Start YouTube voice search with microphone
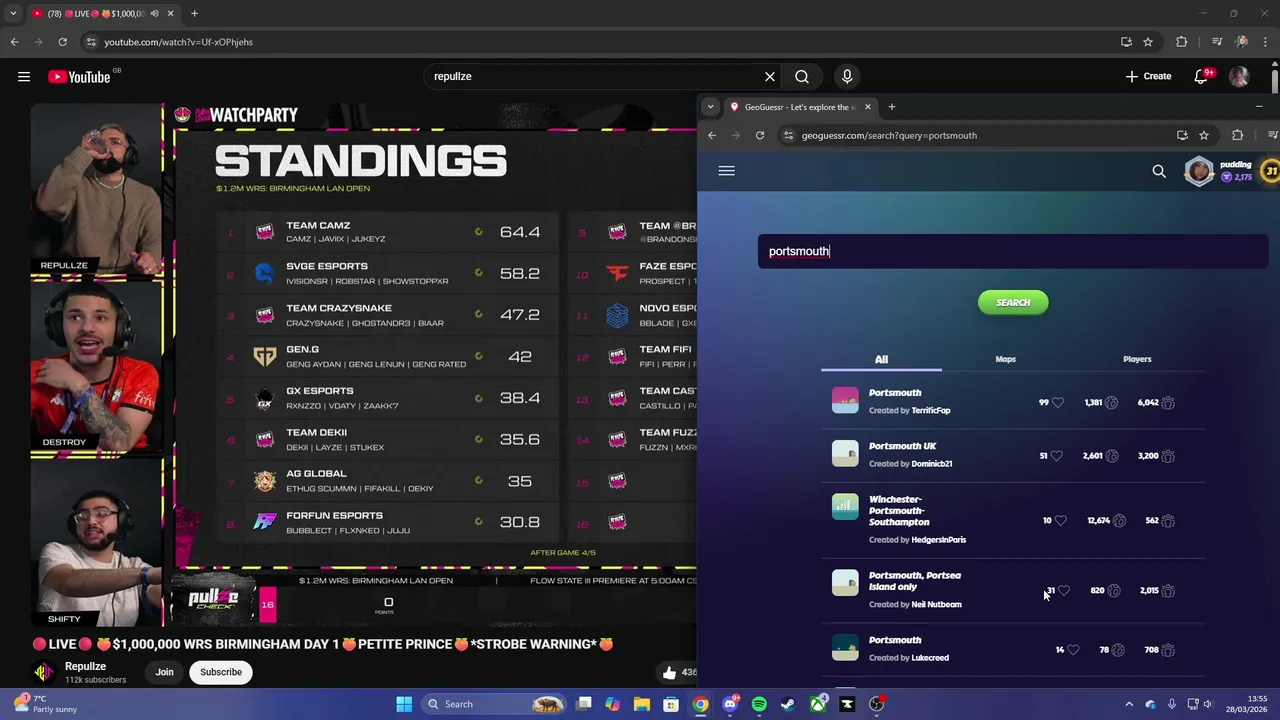Viewport: 1280px width, 720px height. (x=847, y=76)
